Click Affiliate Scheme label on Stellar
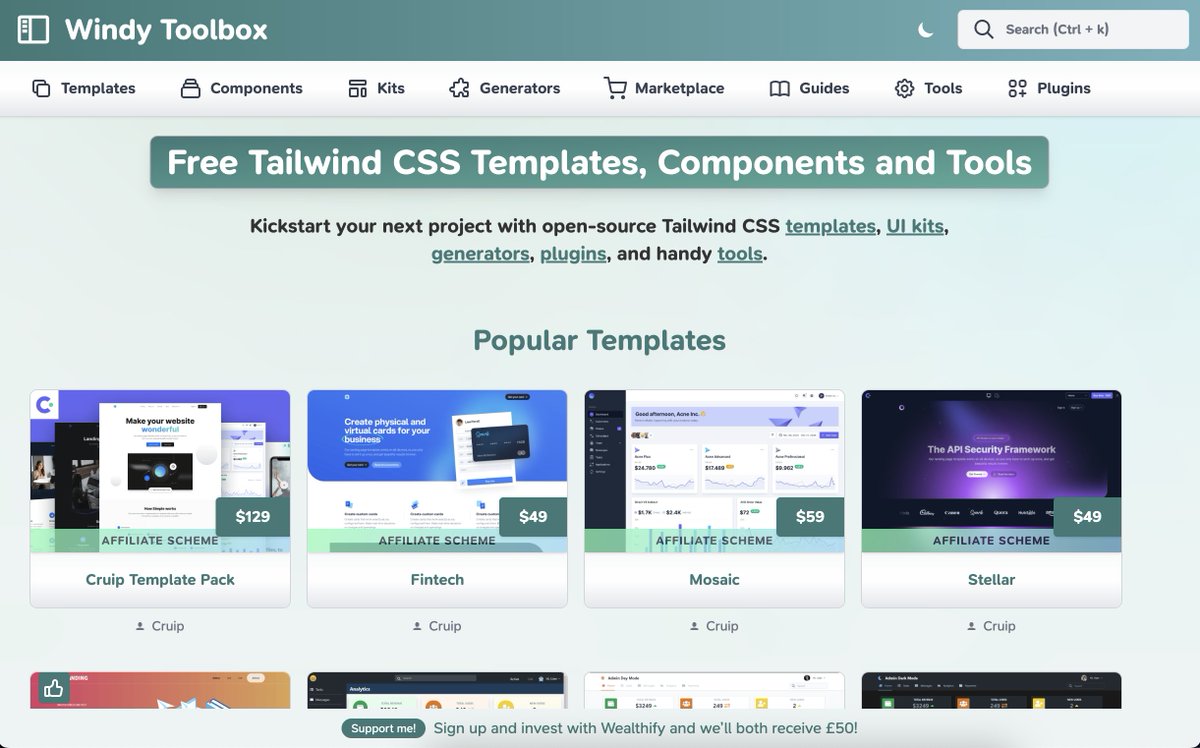The height and width of the screenshot is (748, 1200). point(991,541)
